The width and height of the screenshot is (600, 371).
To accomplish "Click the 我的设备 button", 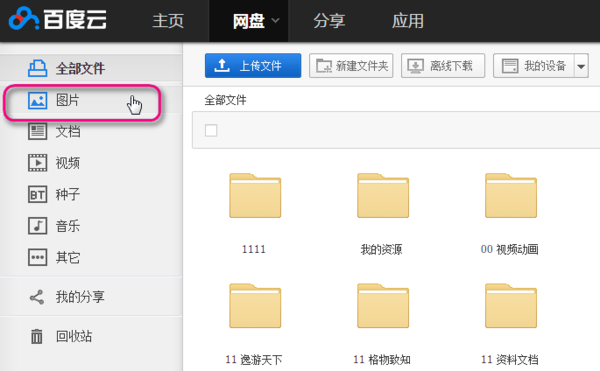I will [x=533, y=65].
